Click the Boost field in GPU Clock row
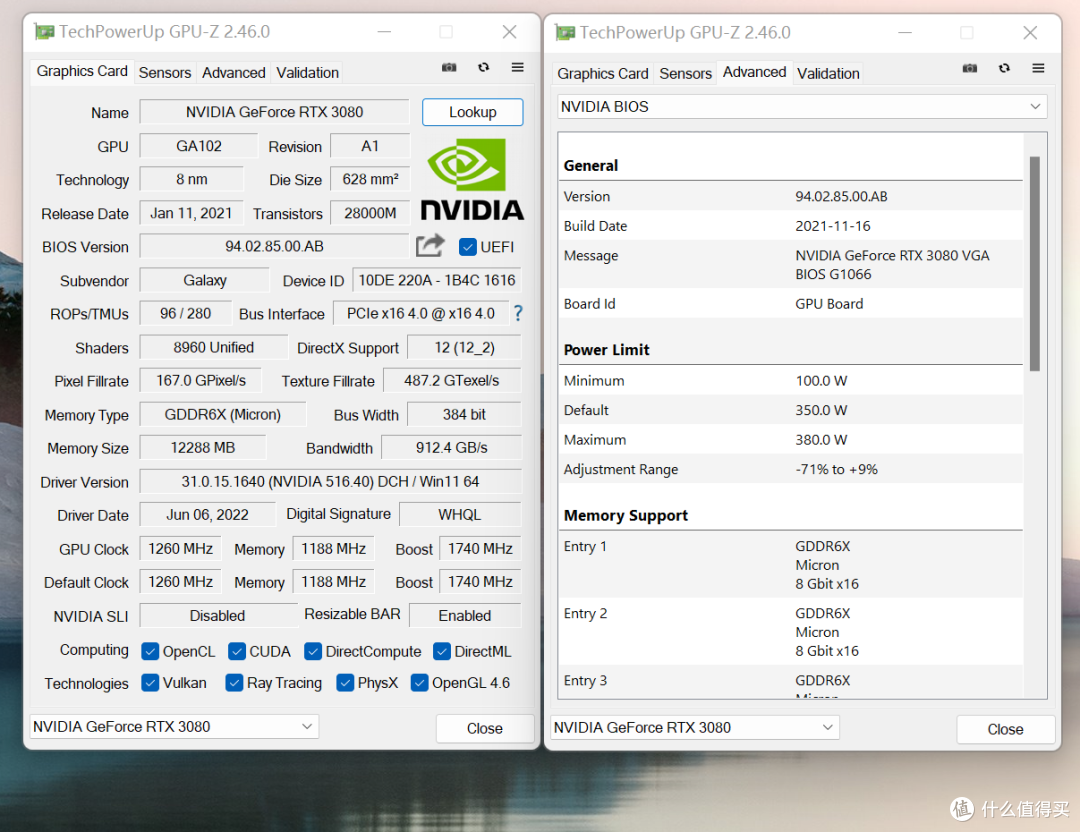This screenshot has width=1080, height=832. [480, 548]
